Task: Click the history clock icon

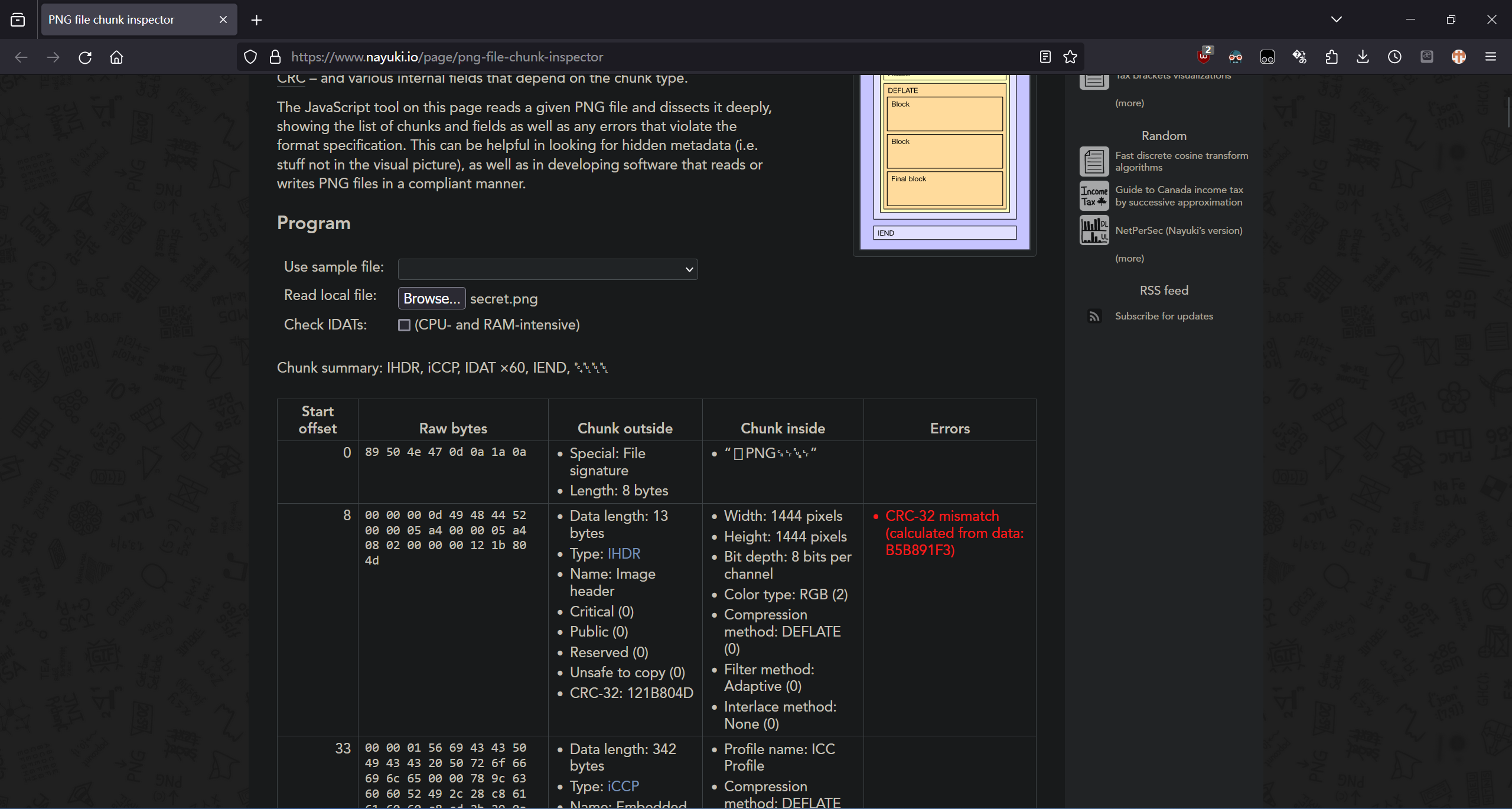Action: [x=1394, y=57]
